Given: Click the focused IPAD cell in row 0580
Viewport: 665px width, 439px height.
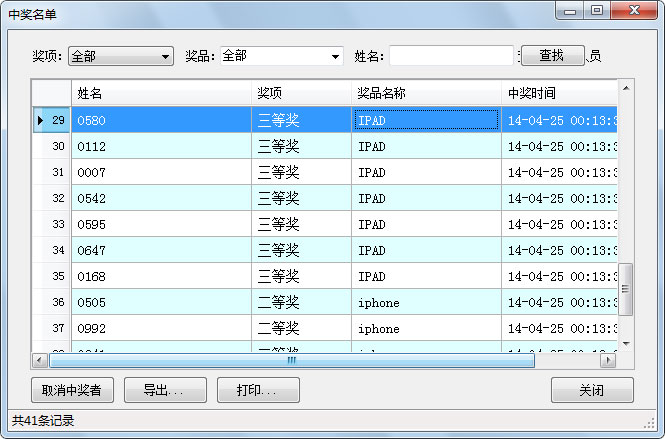Looking at the screenshot, I should [426, 120].
